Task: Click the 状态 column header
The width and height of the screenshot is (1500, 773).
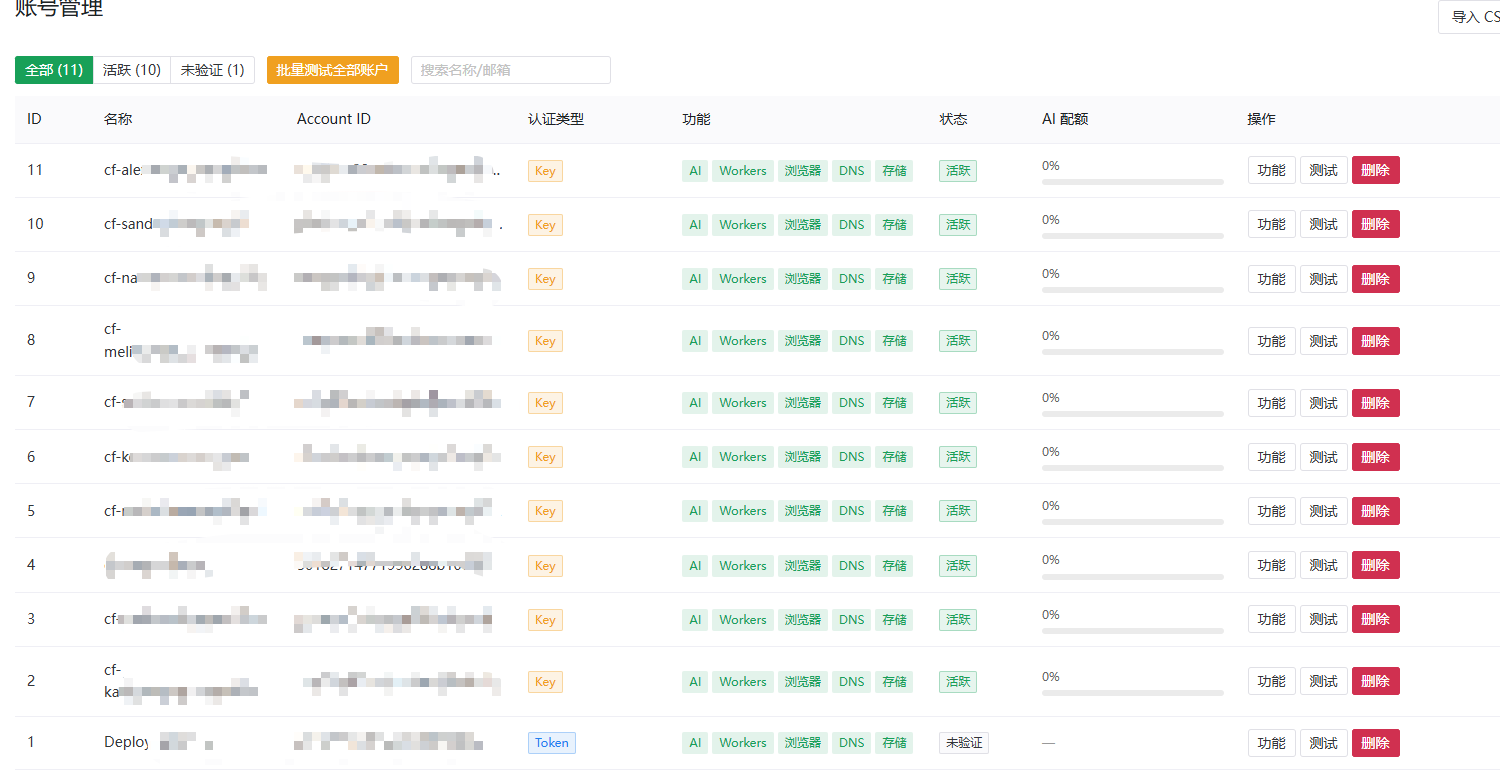Action: (953, 119)
